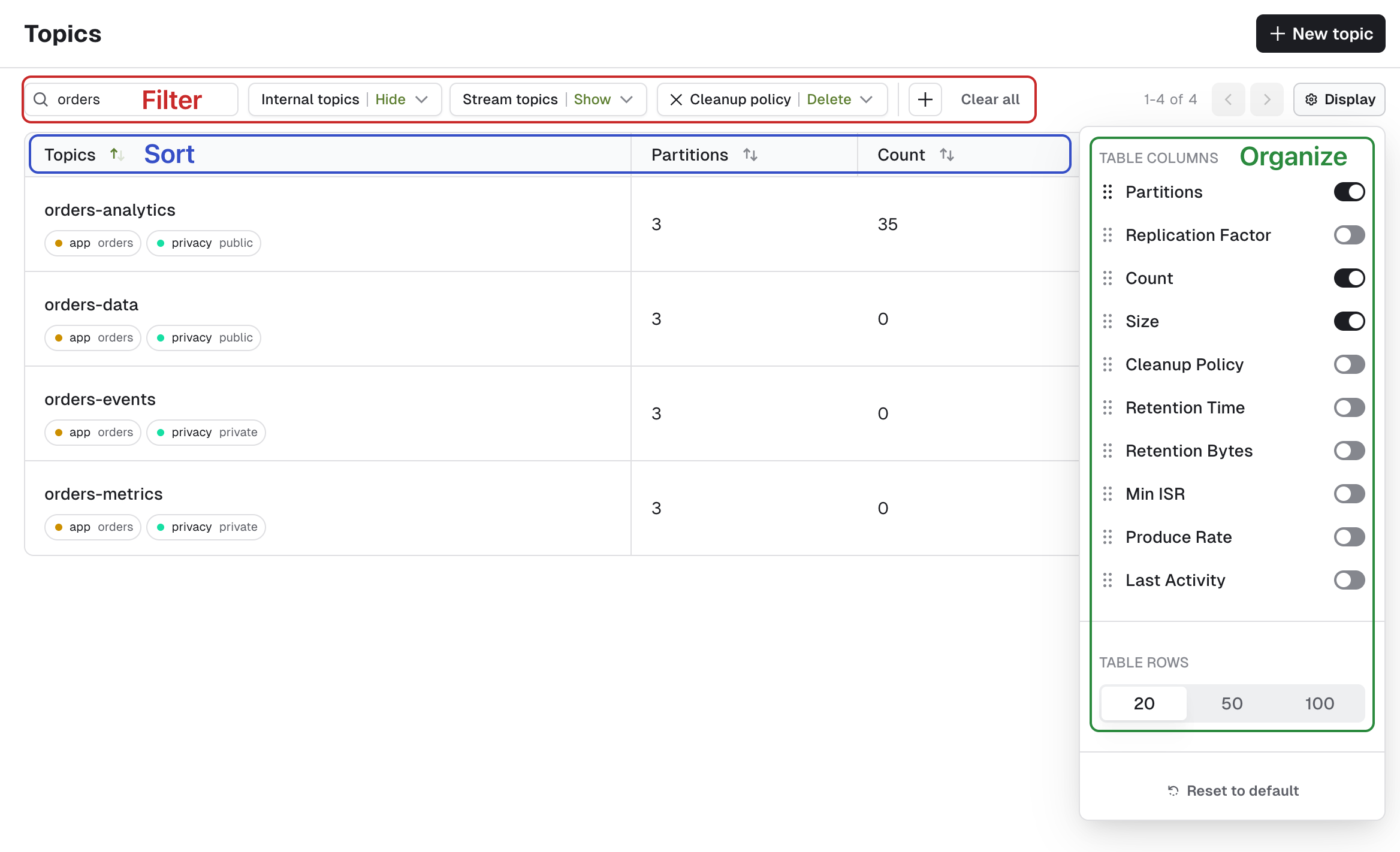Viewport: 1400px width, 852px height.
Task: Create a New topic
Action: pos(1320,34)
